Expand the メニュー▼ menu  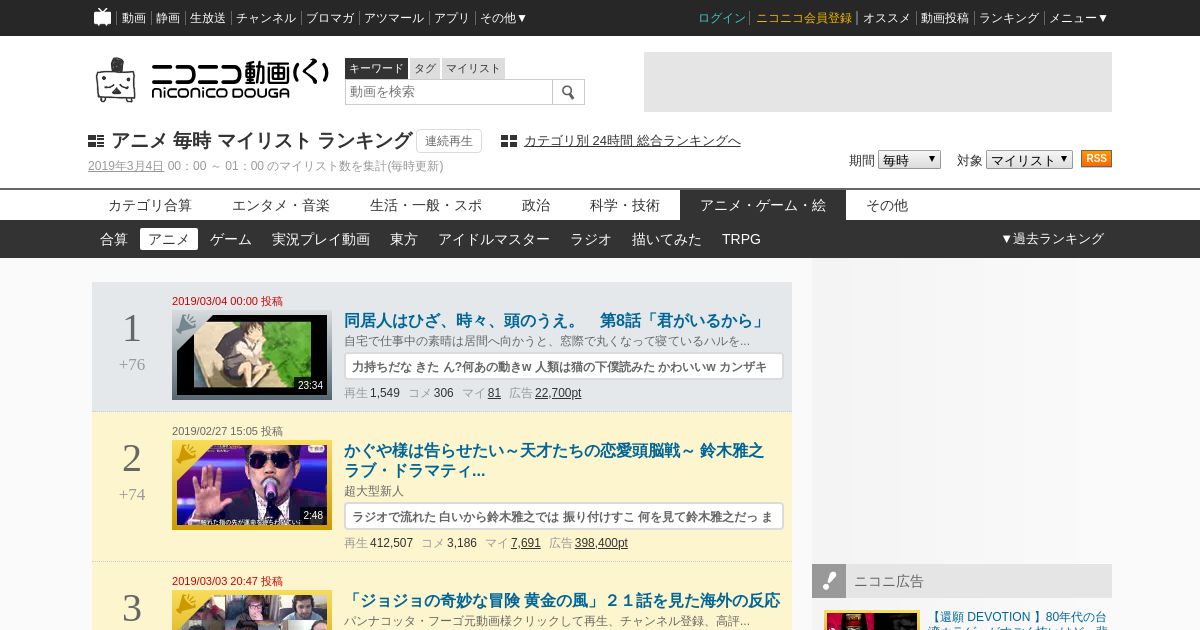(1078, 18)
